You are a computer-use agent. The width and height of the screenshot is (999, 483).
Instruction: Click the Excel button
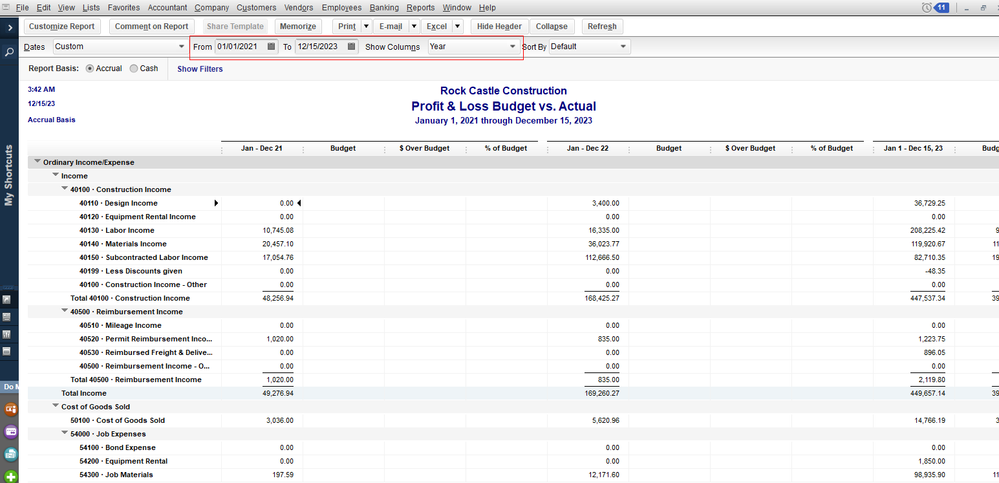pos(436,27)
